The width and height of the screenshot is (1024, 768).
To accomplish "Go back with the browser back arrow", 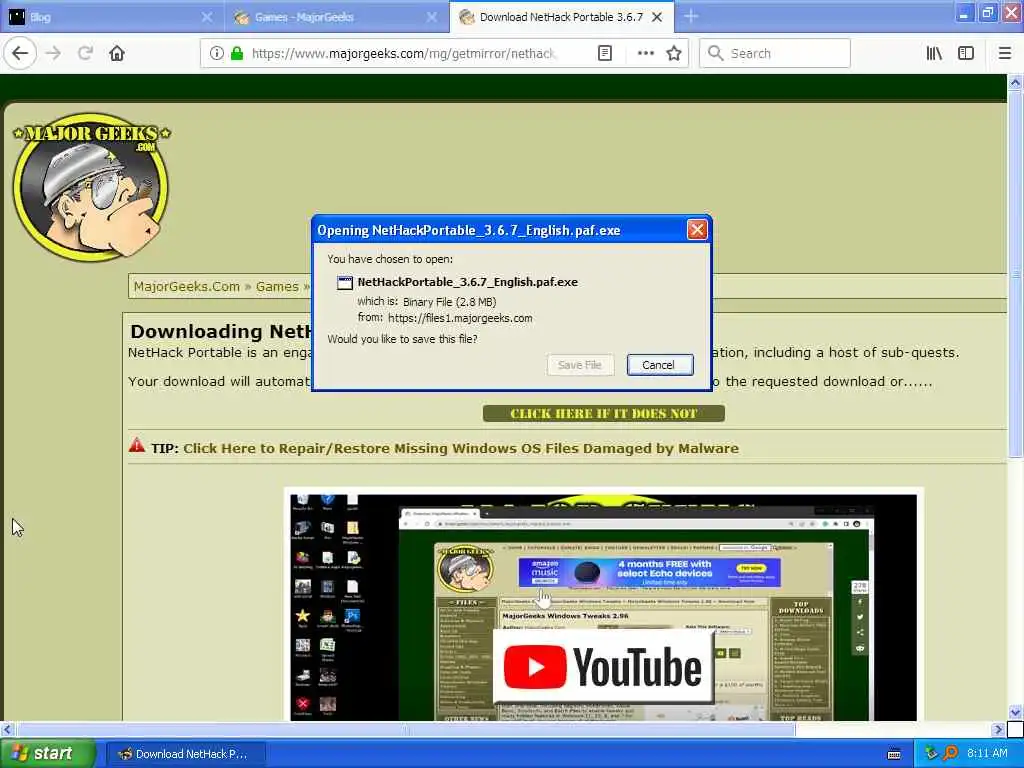I will click(20, 54).
